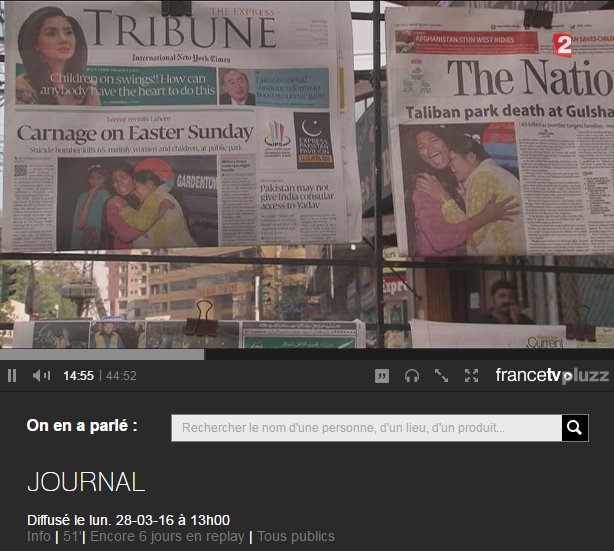
Task: Seek in the video progress bar
Action: (307, 354)
